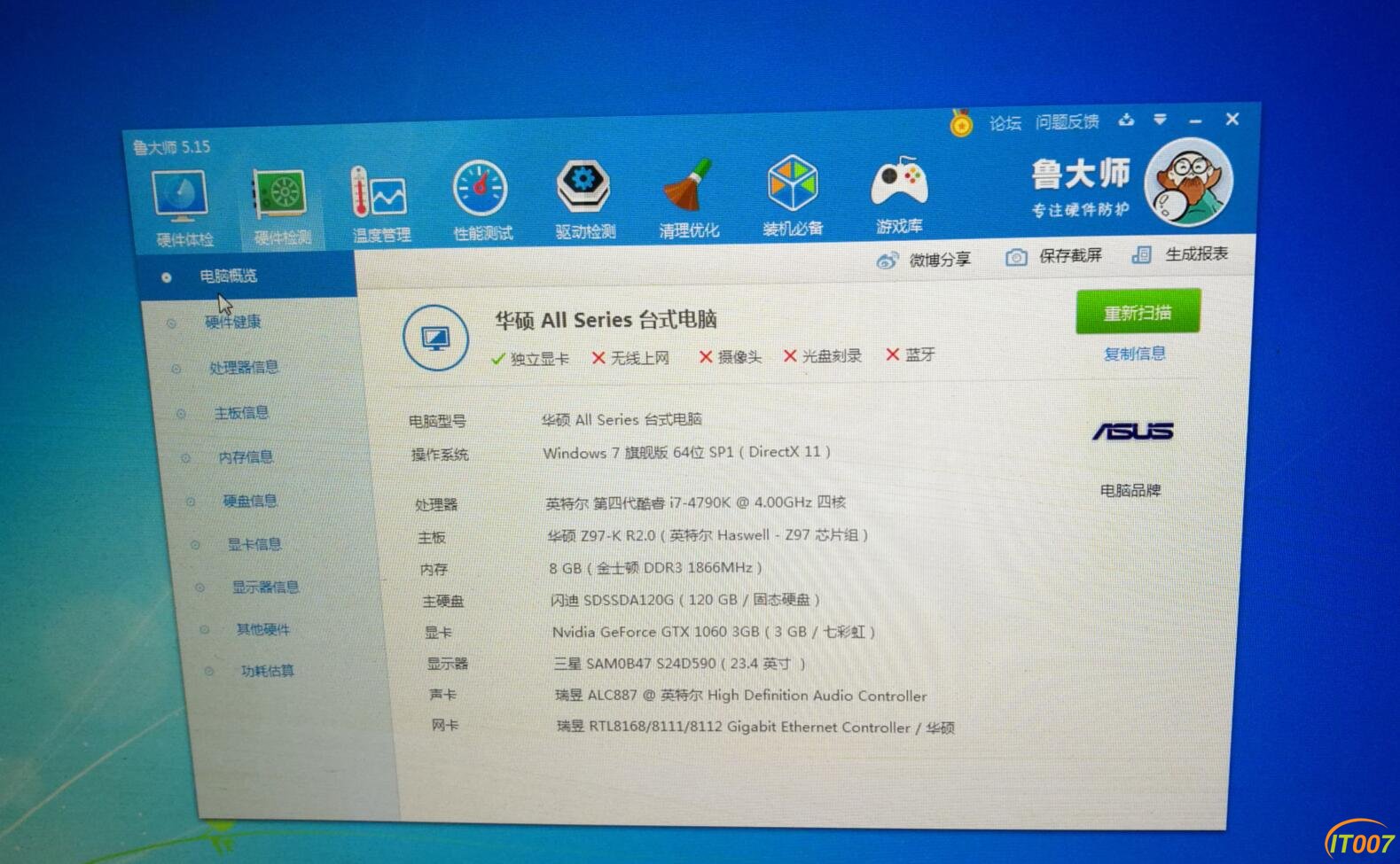Screen dimensions: 1400x864
Task: Click the 鲁大师 5.15 window title
Action: click(171, 147)
